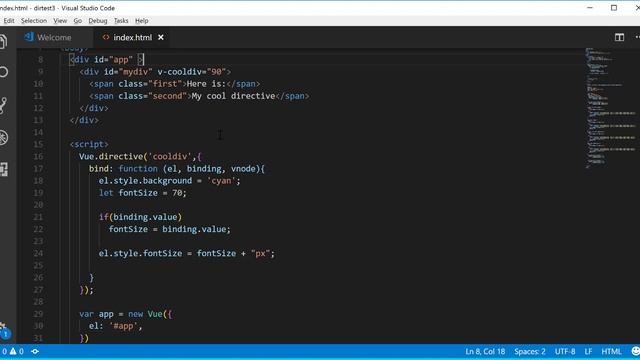
Task: Click the split editor icon
Action: (x=619, y=38)
